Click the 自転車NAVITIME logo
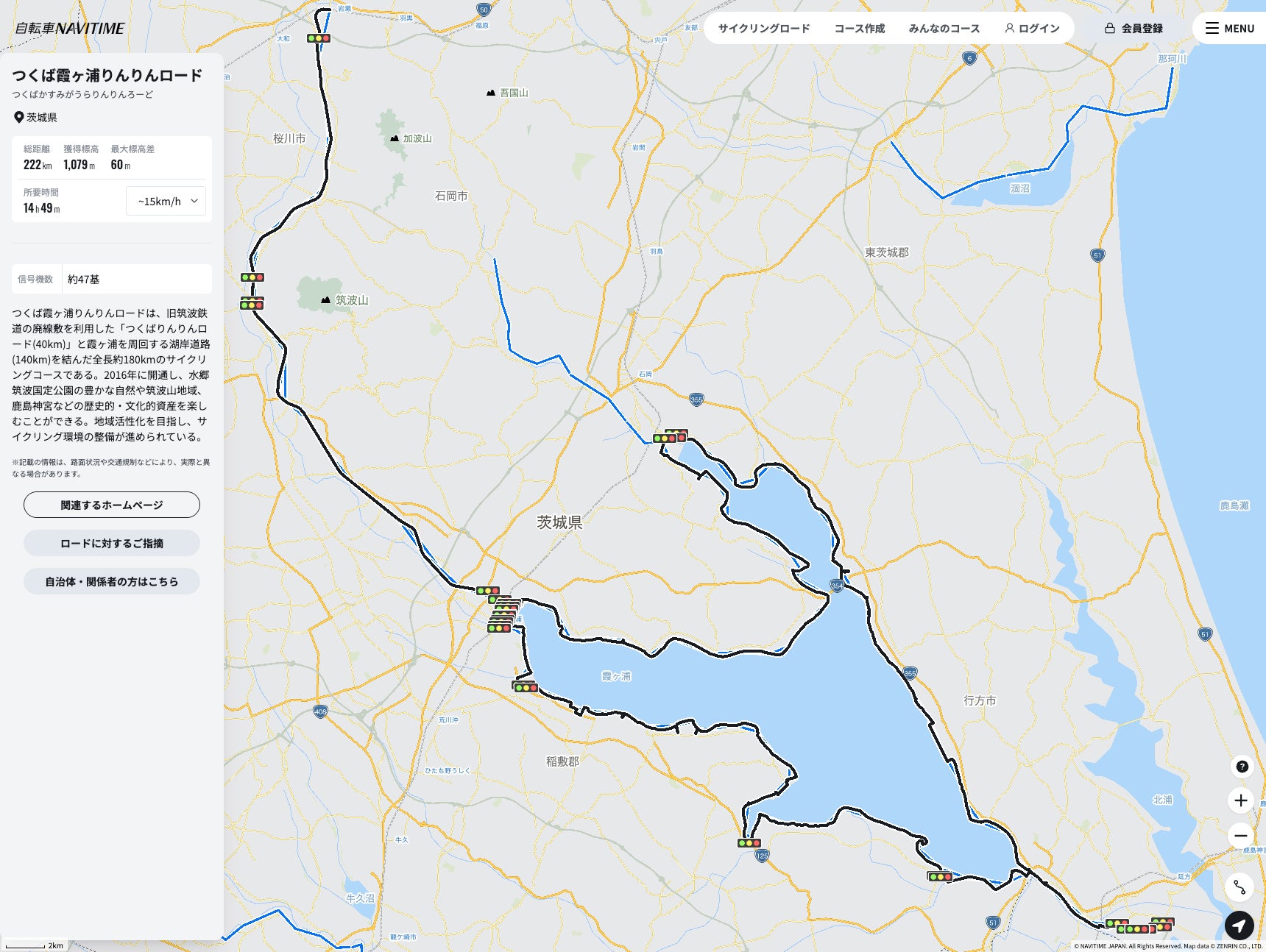Screen dimensions: 1266x952 click(70, 28)
